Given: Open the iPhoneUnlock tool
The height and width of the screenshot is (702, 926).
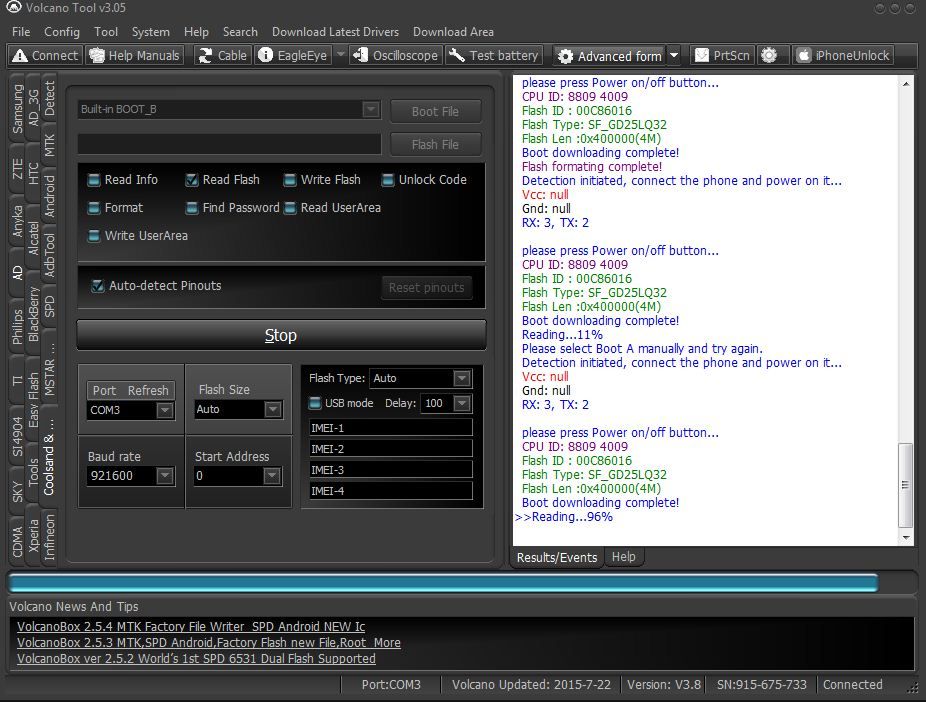Looking at the screenshot, I should click(x=843, y=56).
